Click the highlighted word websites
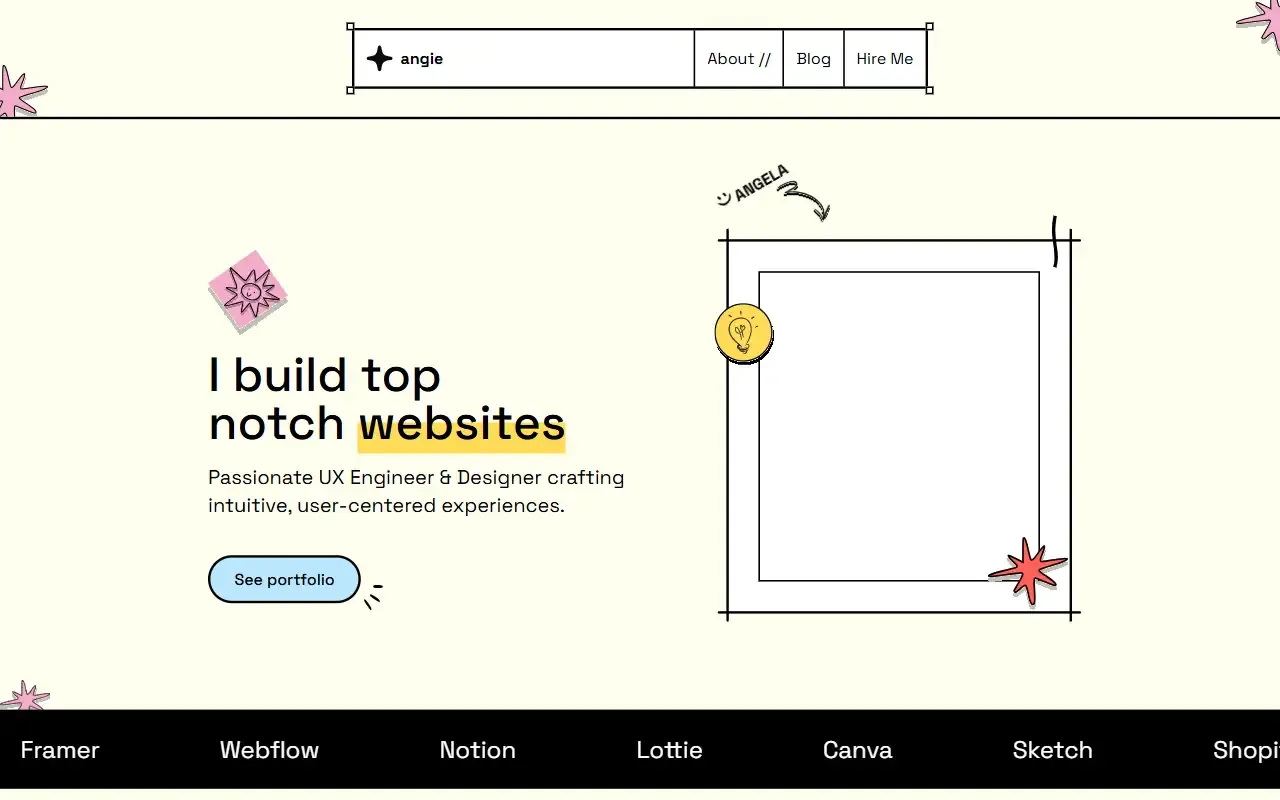 pos(462,424)
